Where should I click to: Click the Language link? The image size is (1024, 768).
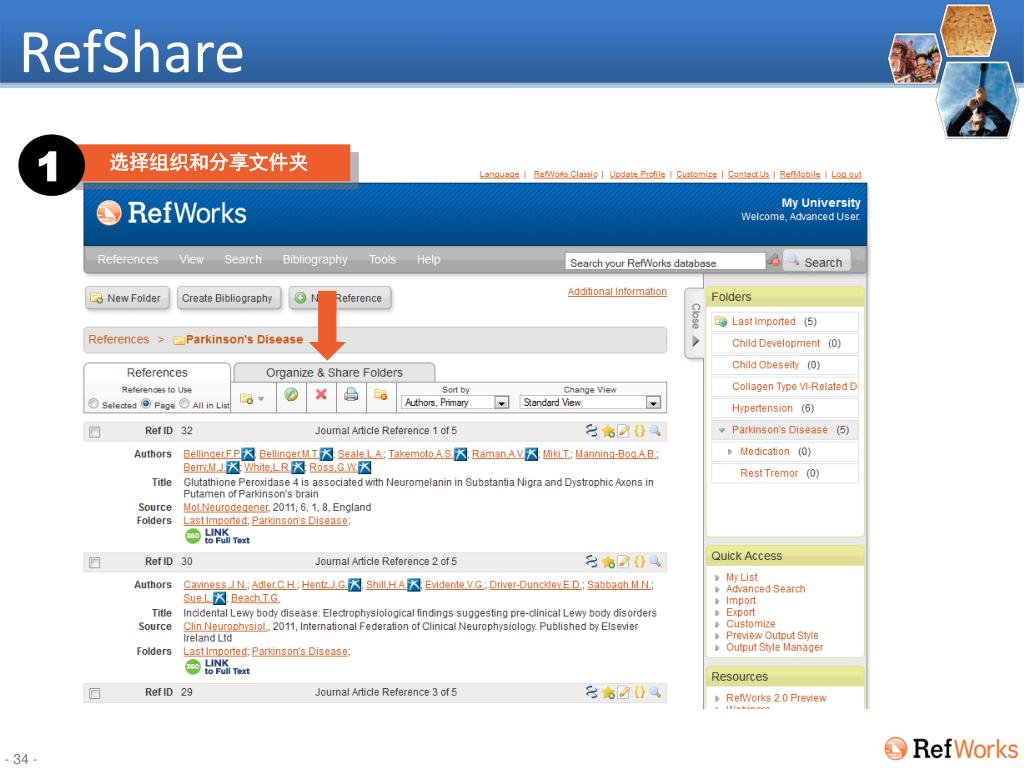pyautogui.click(x=499, y=174)
